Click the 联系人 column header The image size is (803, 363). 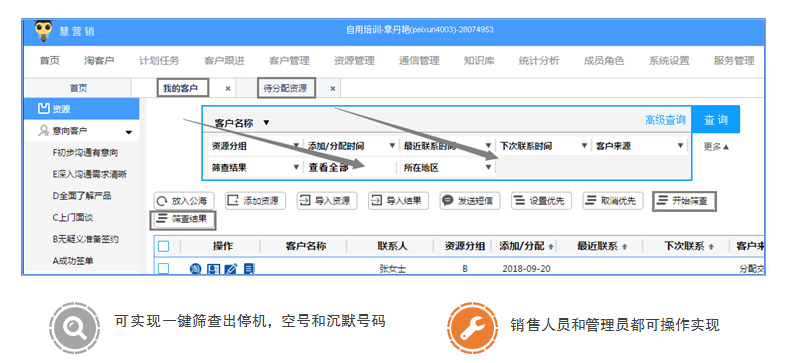[392, 246]
